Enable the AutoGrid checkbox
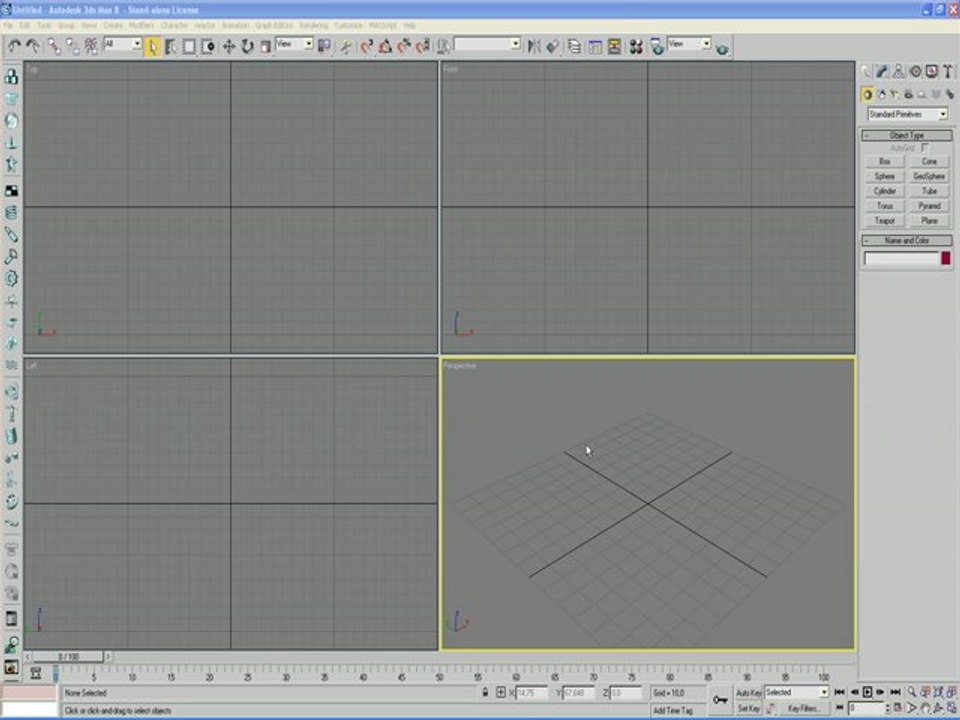960x720 pixels. click(924, 148)
